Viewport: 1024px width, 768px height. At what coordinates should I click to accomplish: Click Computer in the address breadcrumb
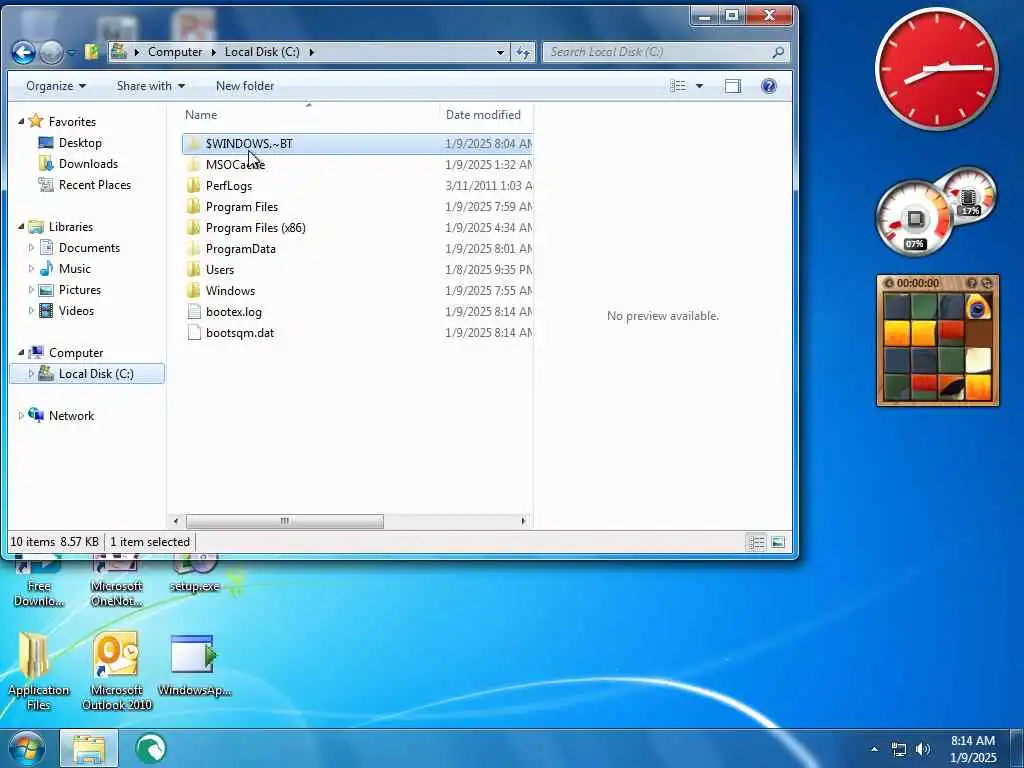(x=175, y=52)
